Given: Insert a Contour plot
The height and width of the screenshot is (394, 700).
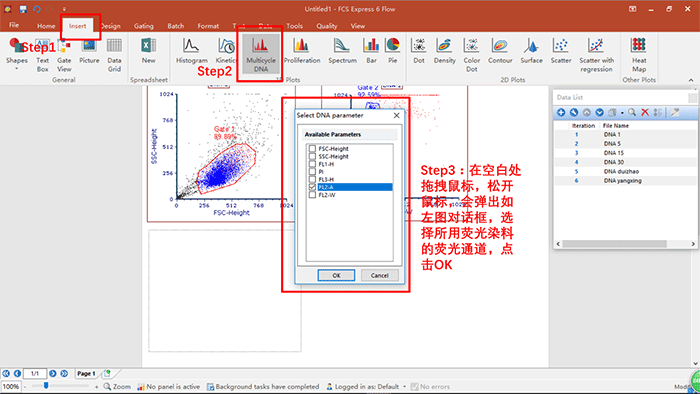Looking at the screenshot, I should [x=500, y=51].
